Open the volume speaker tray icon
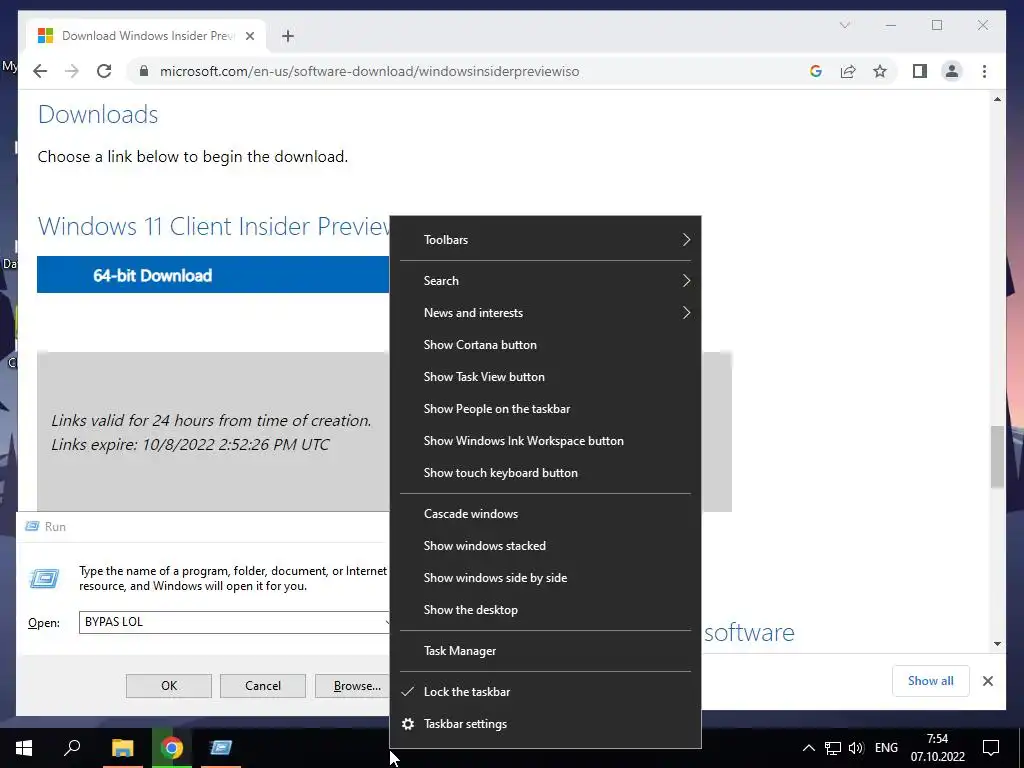Screen dimensions: 1024x768 point(856,748)
